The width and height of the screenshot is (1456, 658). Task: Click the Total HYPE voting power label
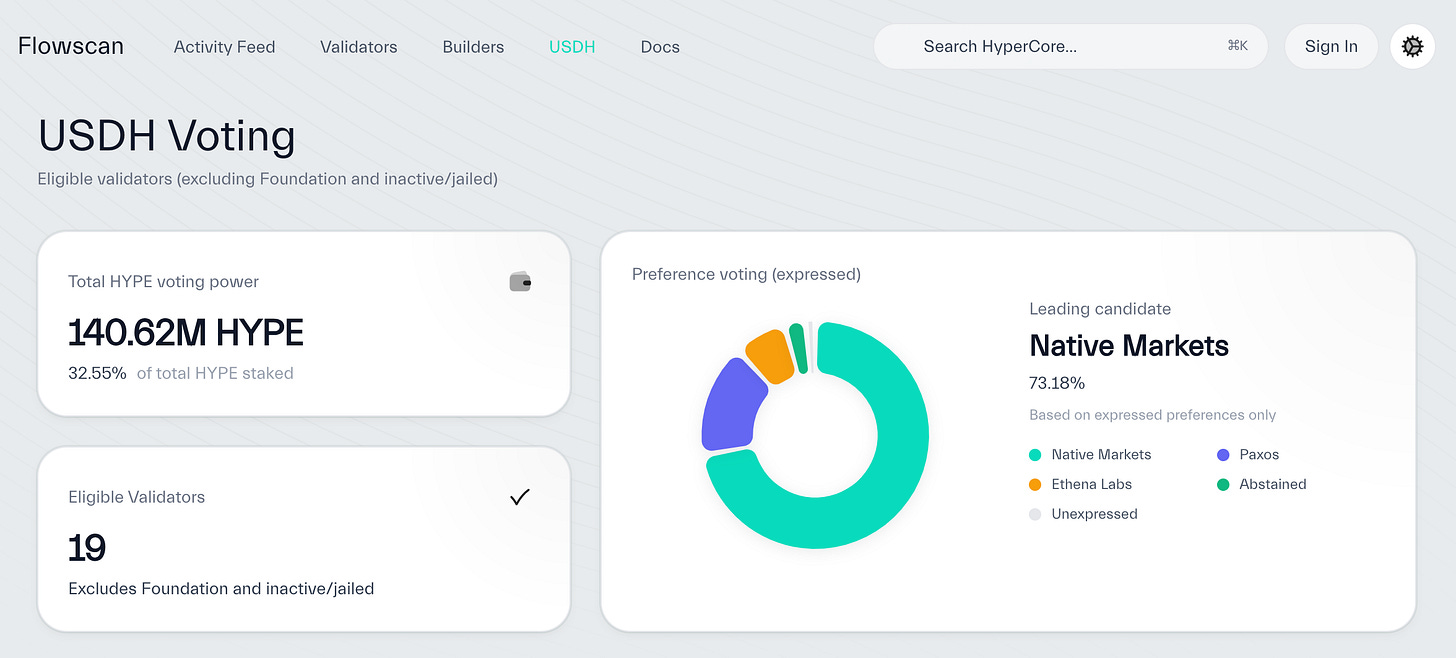coord(163,282)
